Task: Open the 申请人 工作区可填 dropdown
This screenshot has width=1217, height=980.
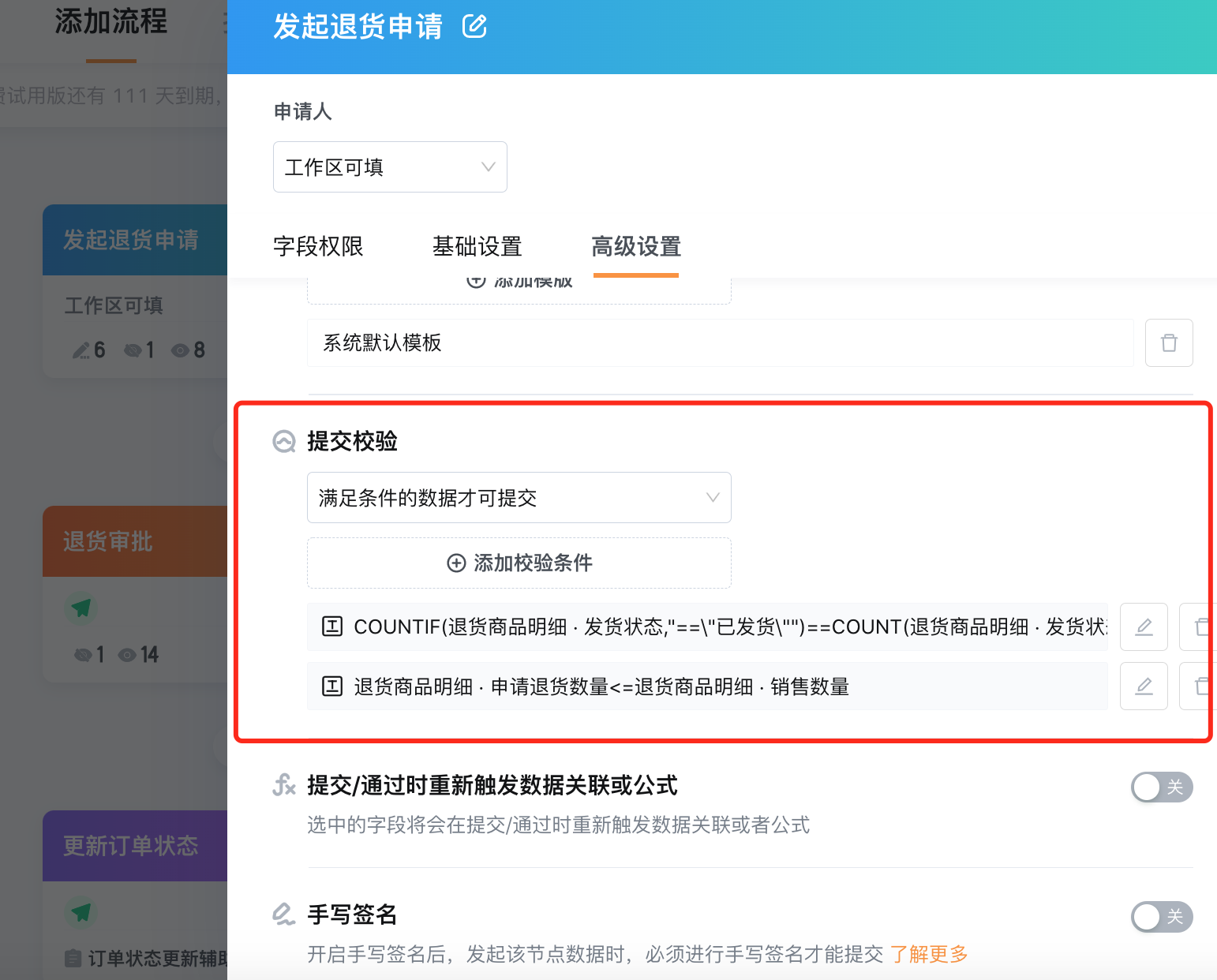Action: pyautogui.click(x=390, y=166)
